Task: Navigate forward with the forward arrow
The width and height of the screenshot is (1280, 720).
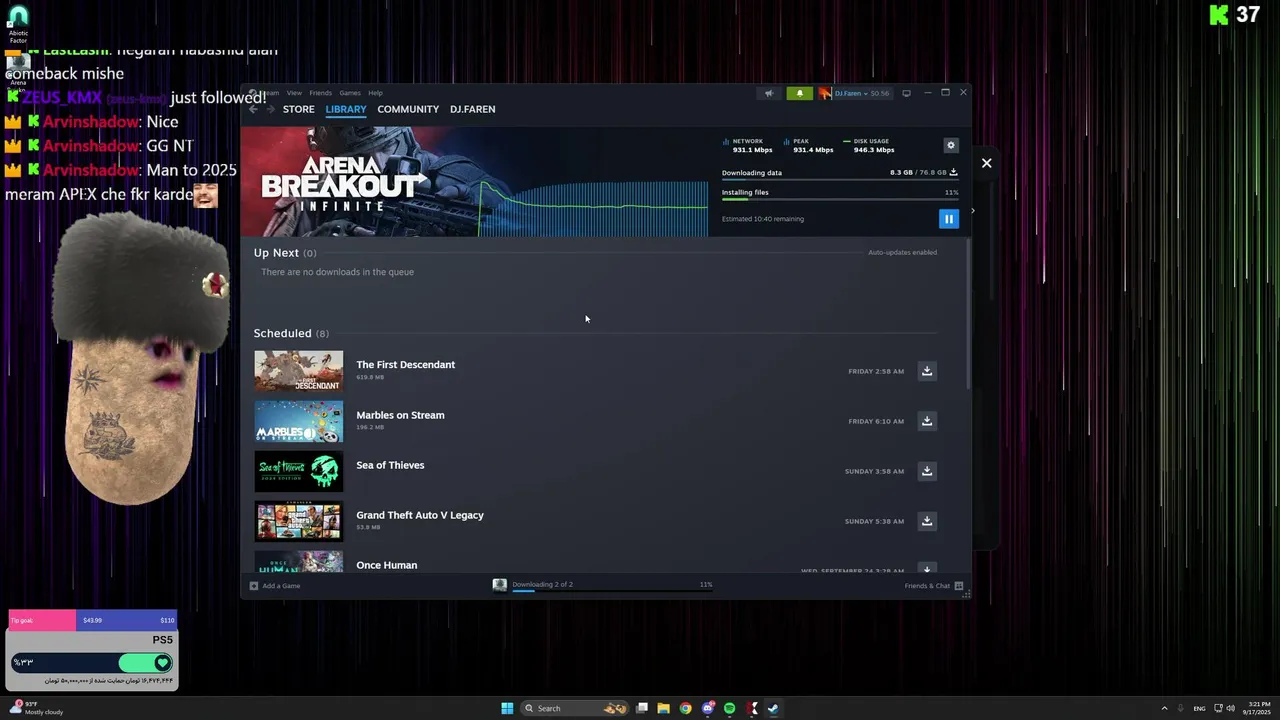Action: 271,109
